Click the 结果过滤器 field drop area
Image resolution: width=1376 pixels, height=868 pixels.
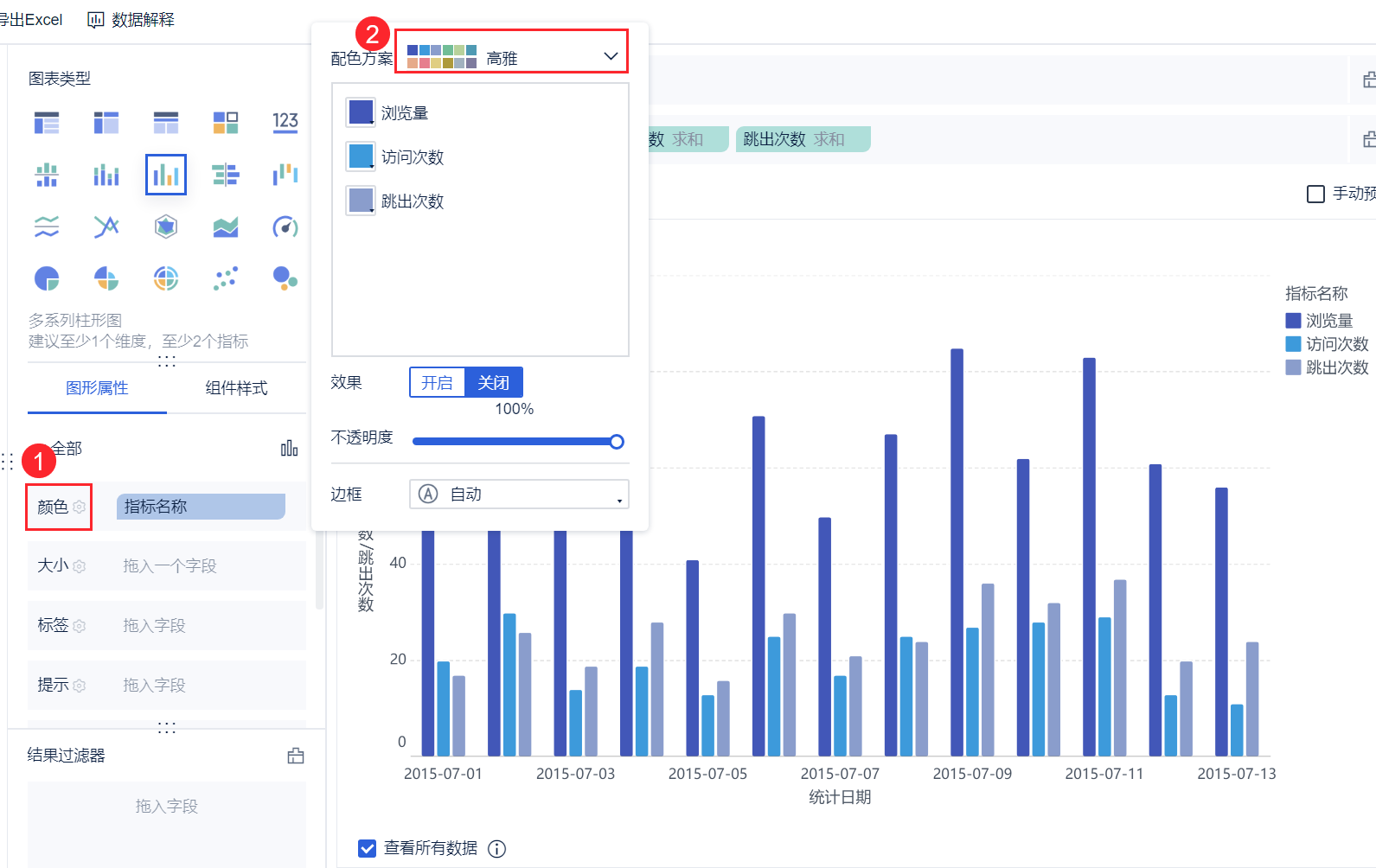coord(167,824)
